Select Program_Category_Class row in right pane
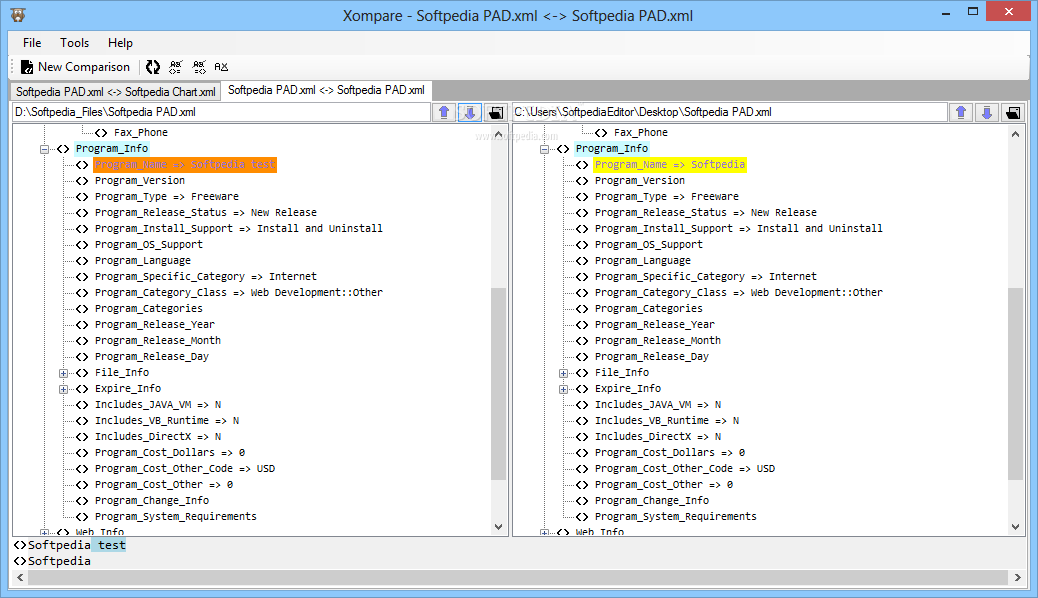The height and width of the screenshot is (598, 1038). [x=738, y=293]
